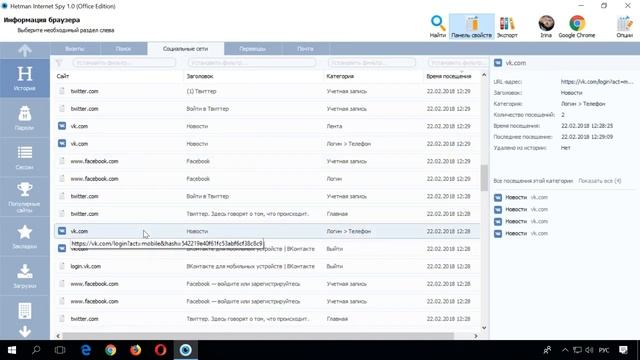The image size is (640, 360).
Task: Choose the Google Chrome browser icon
Action: (x=577, y=23)
